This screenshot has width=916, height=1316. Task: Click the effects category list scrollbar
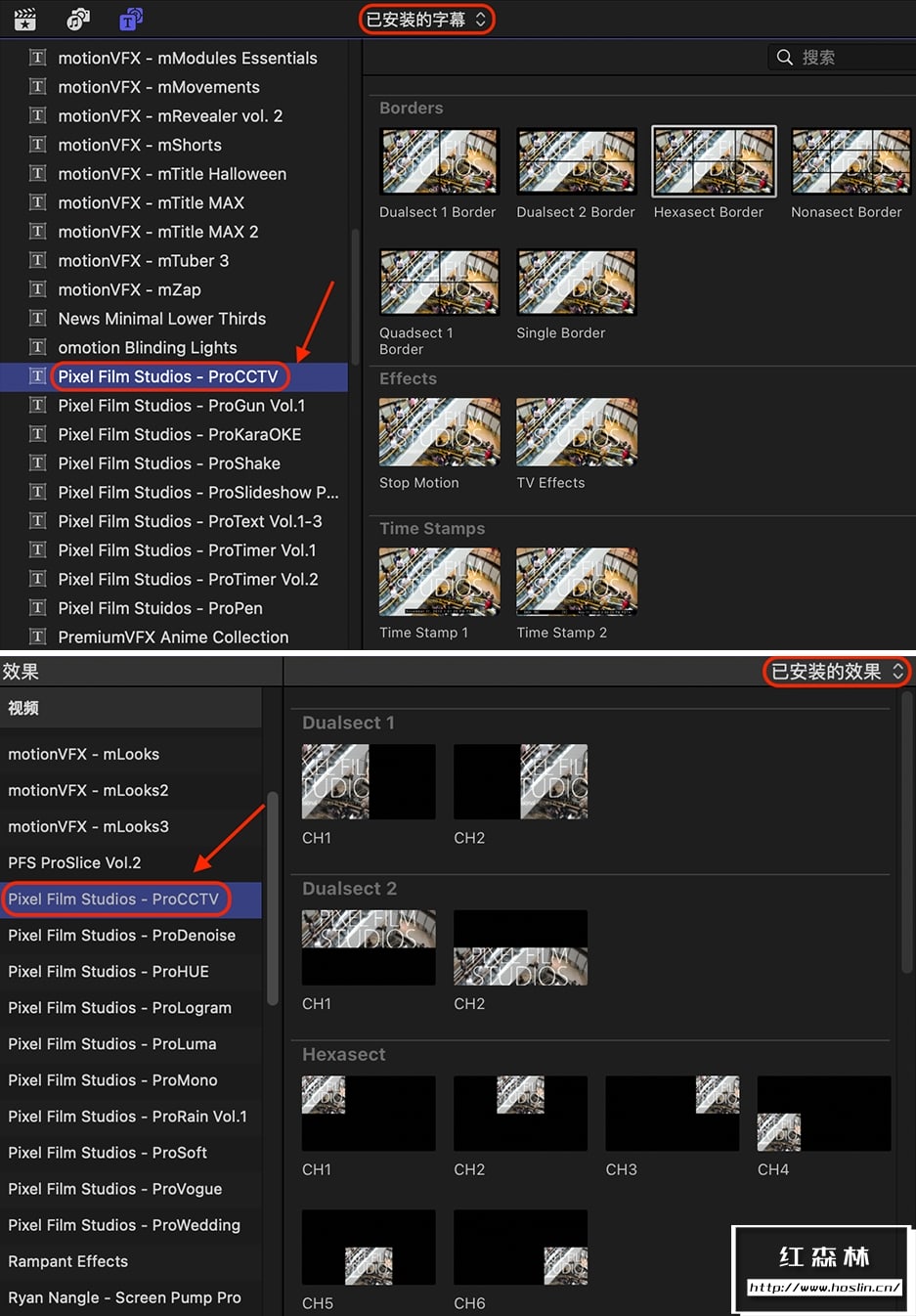(272, 899)
